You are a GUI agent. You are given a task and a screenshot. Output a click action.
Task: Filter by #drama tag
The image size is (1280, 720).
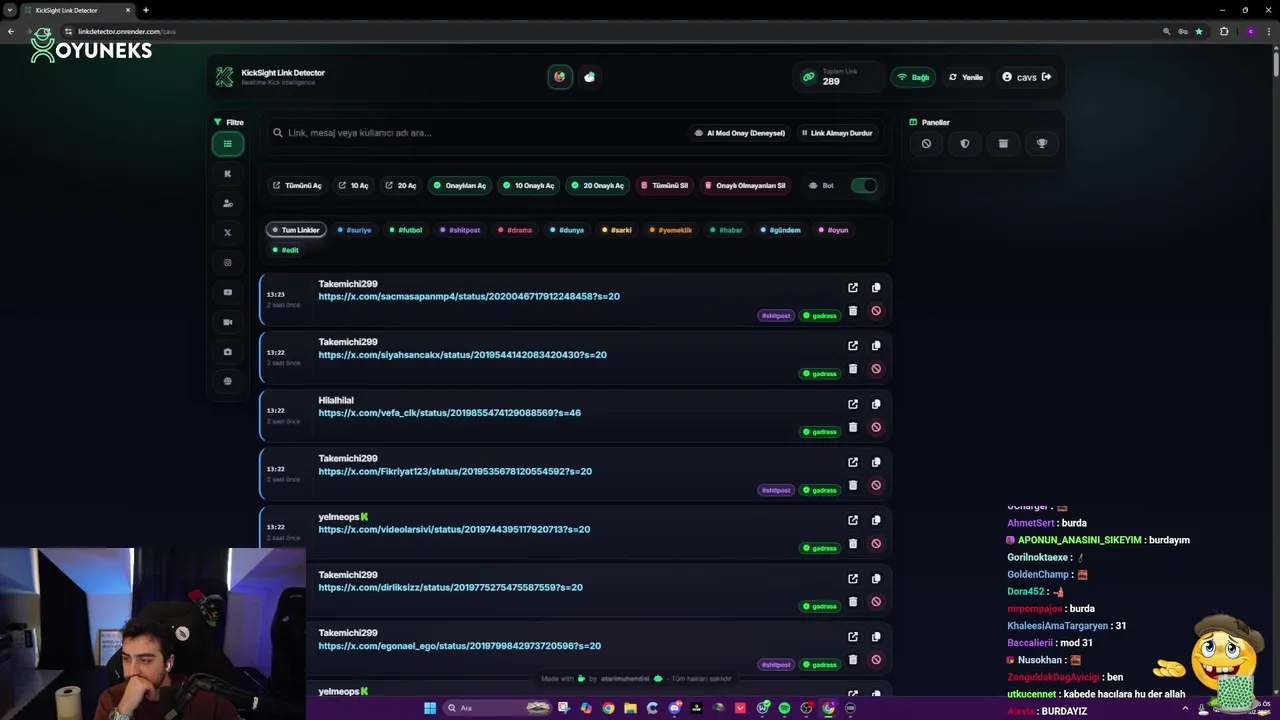[x=516, y=230]
